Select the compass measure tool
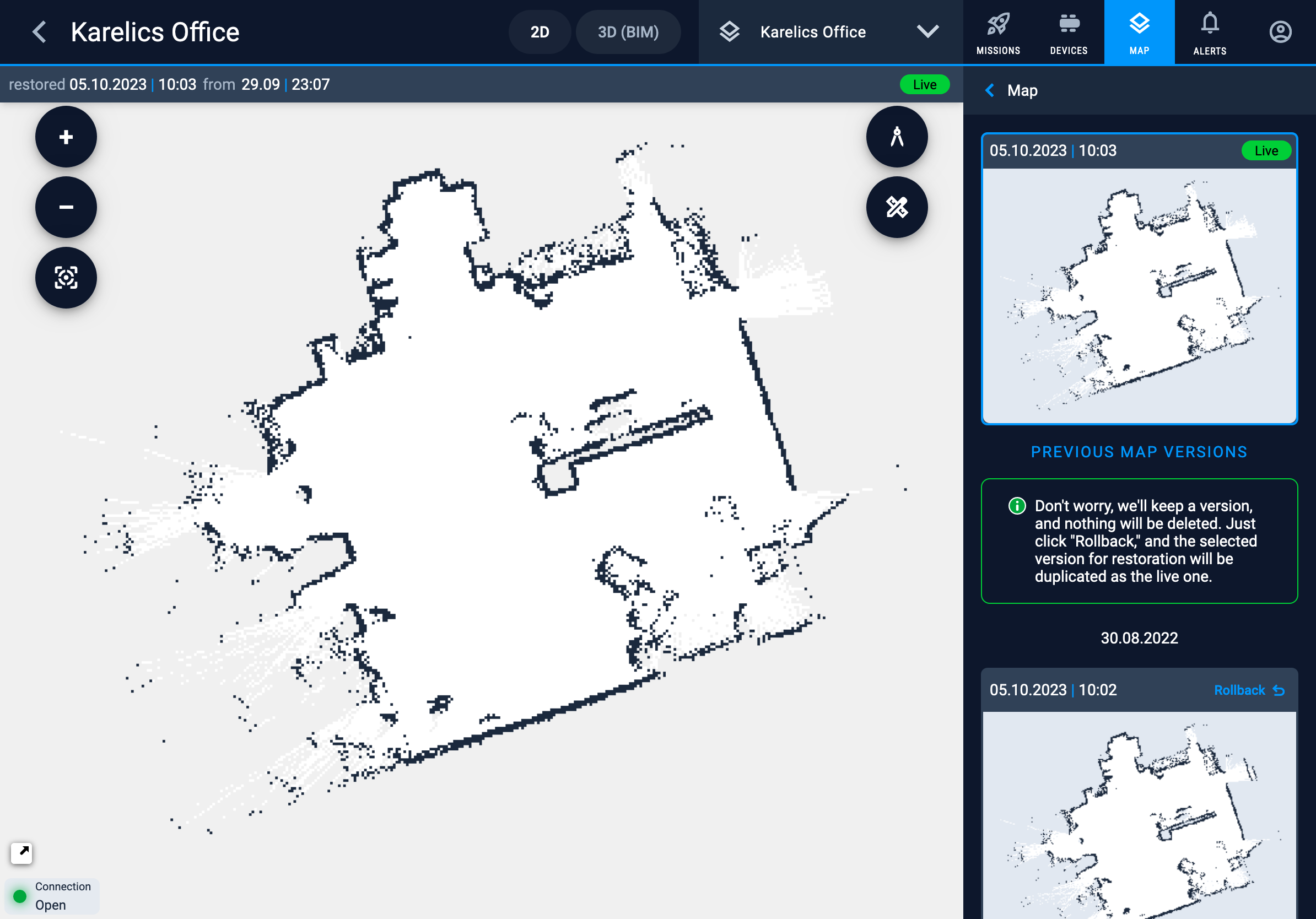The image size is (1316, 919). click(897, 137)
